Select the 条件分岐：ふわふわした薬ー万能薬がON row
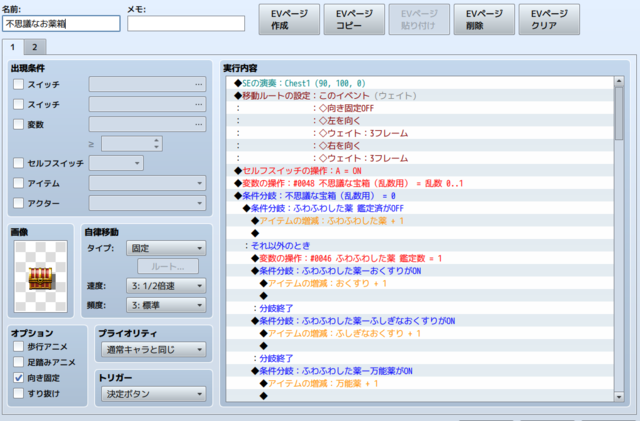 click(x=420, y=371)
